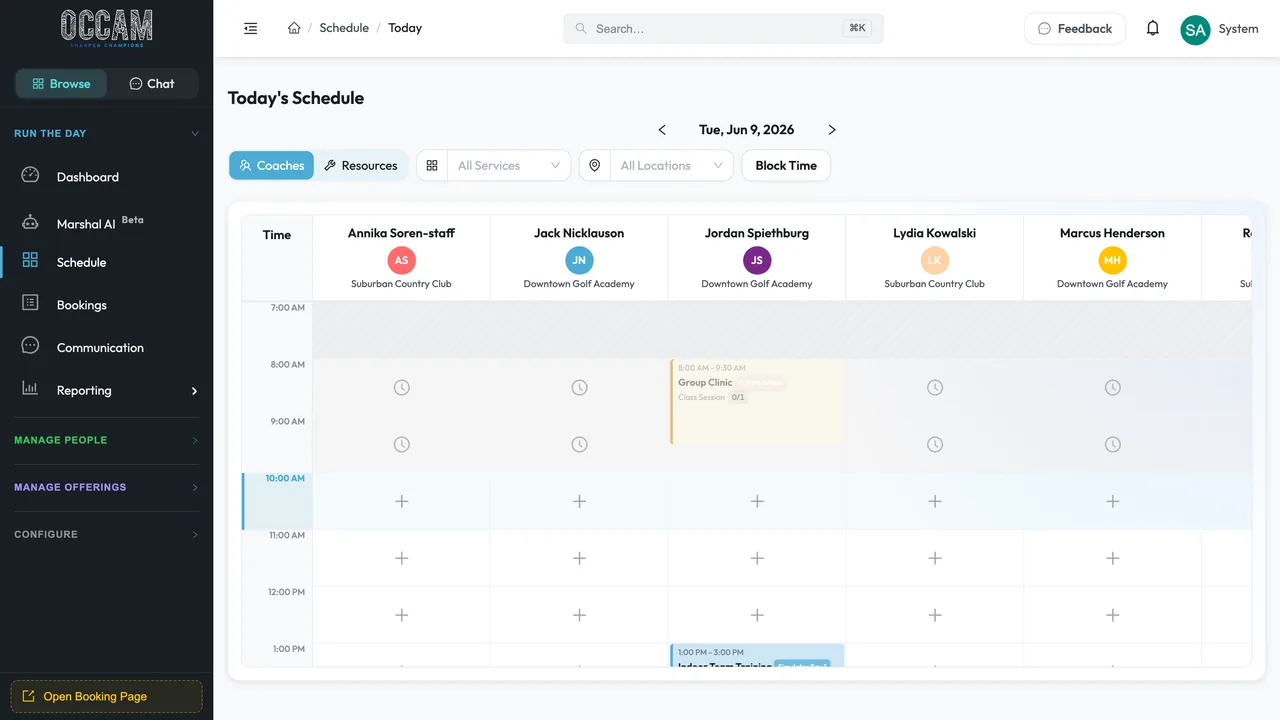
Task: Click Lydia Kowalski LK avatar
Action: pos(935,260)
